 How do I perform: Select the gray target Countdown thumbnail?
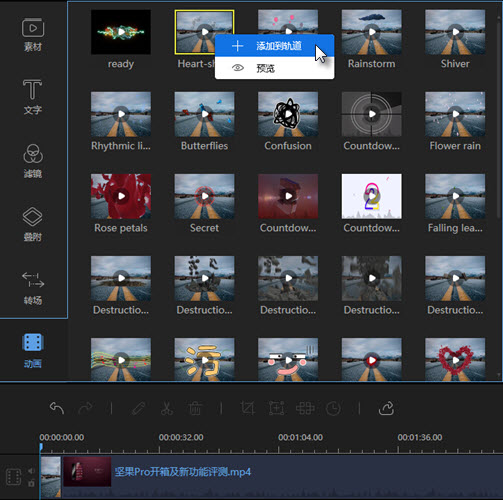[371, 114]
